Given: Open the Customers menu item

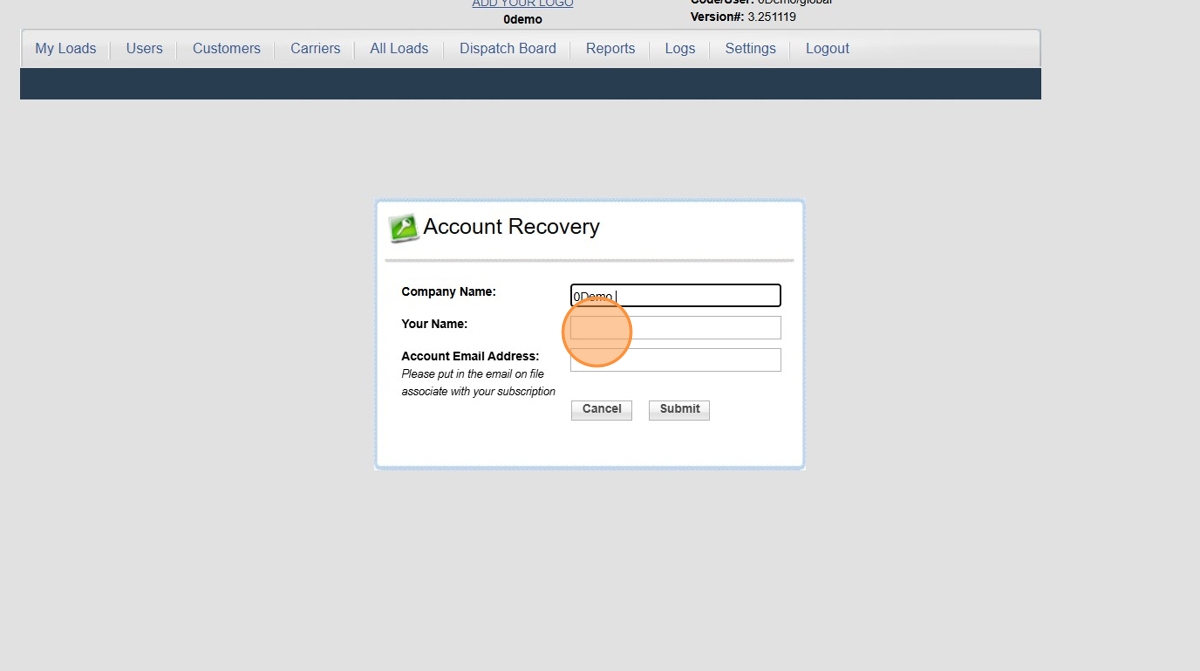Looking at the screenshot, I should click(226, 48).
